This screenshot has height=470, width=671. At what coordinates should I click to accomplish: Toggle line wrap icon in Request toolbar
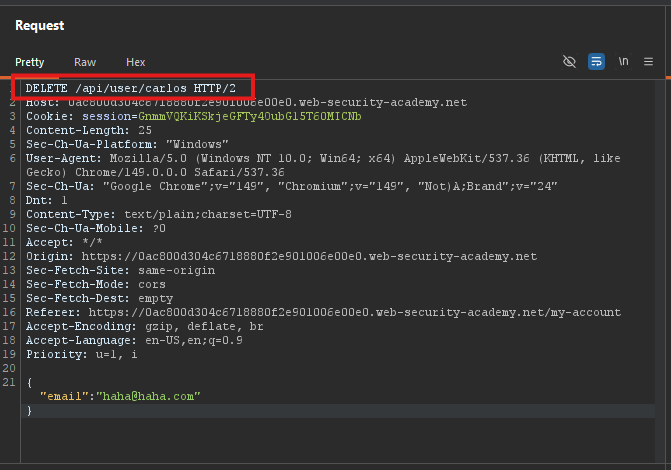pyautogui.click(x=596, y=62)
